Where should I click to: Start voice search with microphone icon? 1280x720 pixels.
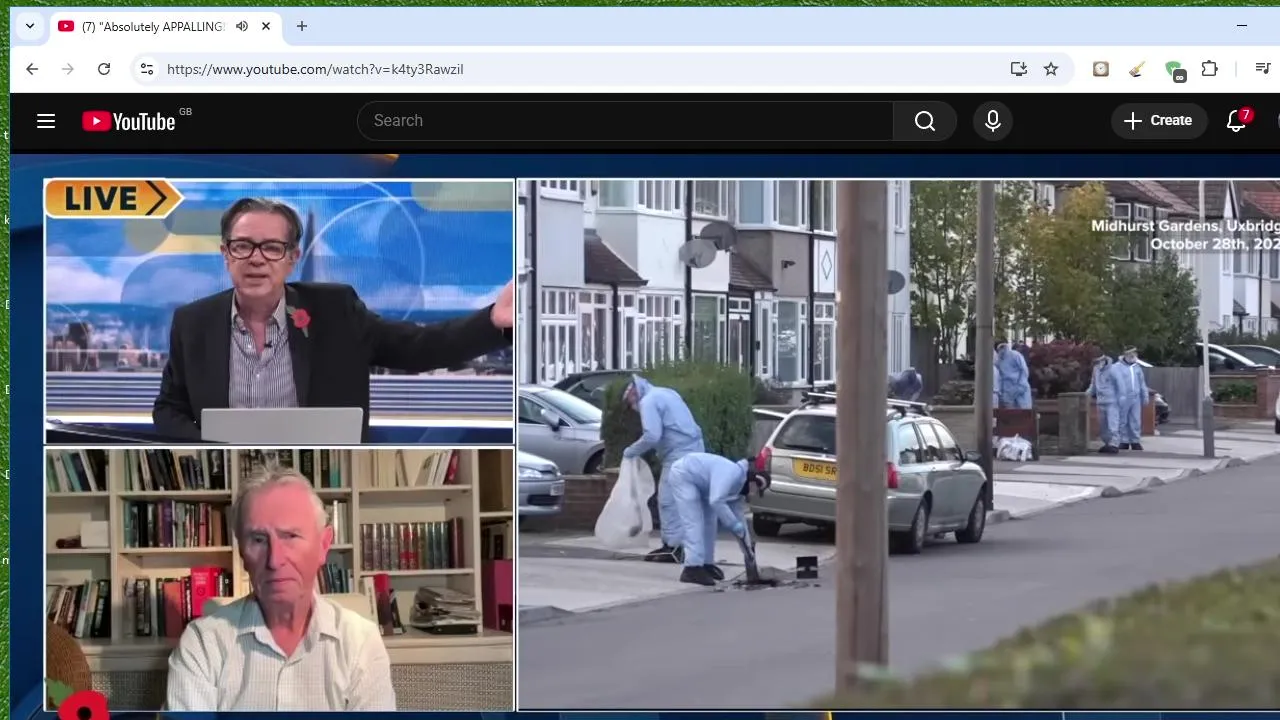pos(993,121)
